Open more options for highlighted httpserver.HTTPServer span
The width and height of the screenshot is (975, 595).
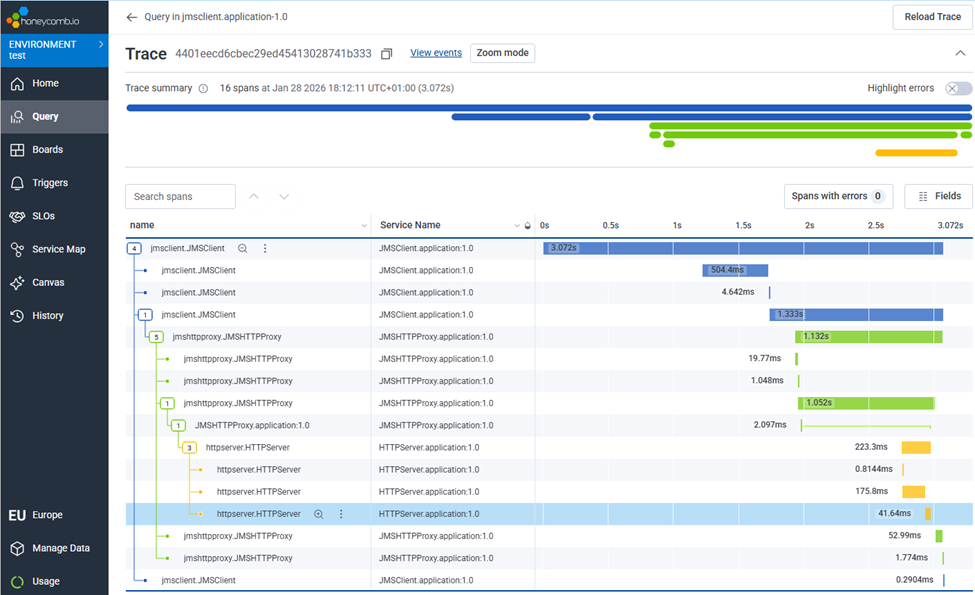tap(341, 514)
